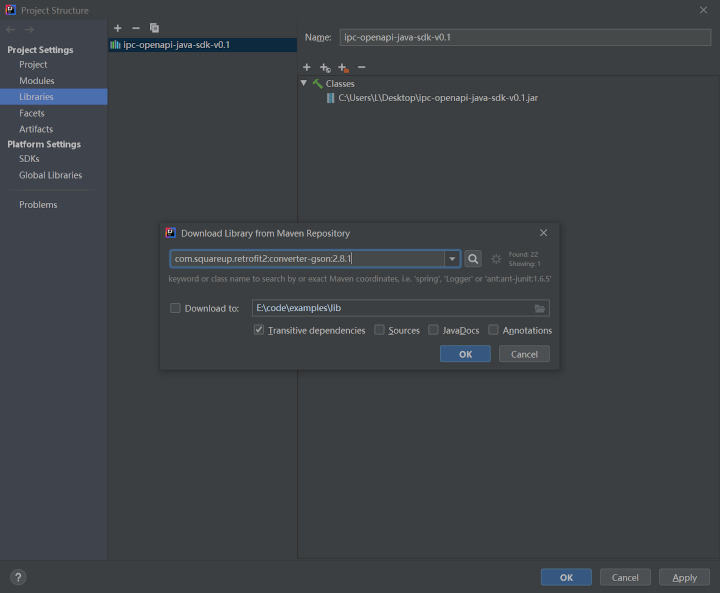Enable Sources download checkbox
Viewport: 720px width, 593px height.
[379, 330]
